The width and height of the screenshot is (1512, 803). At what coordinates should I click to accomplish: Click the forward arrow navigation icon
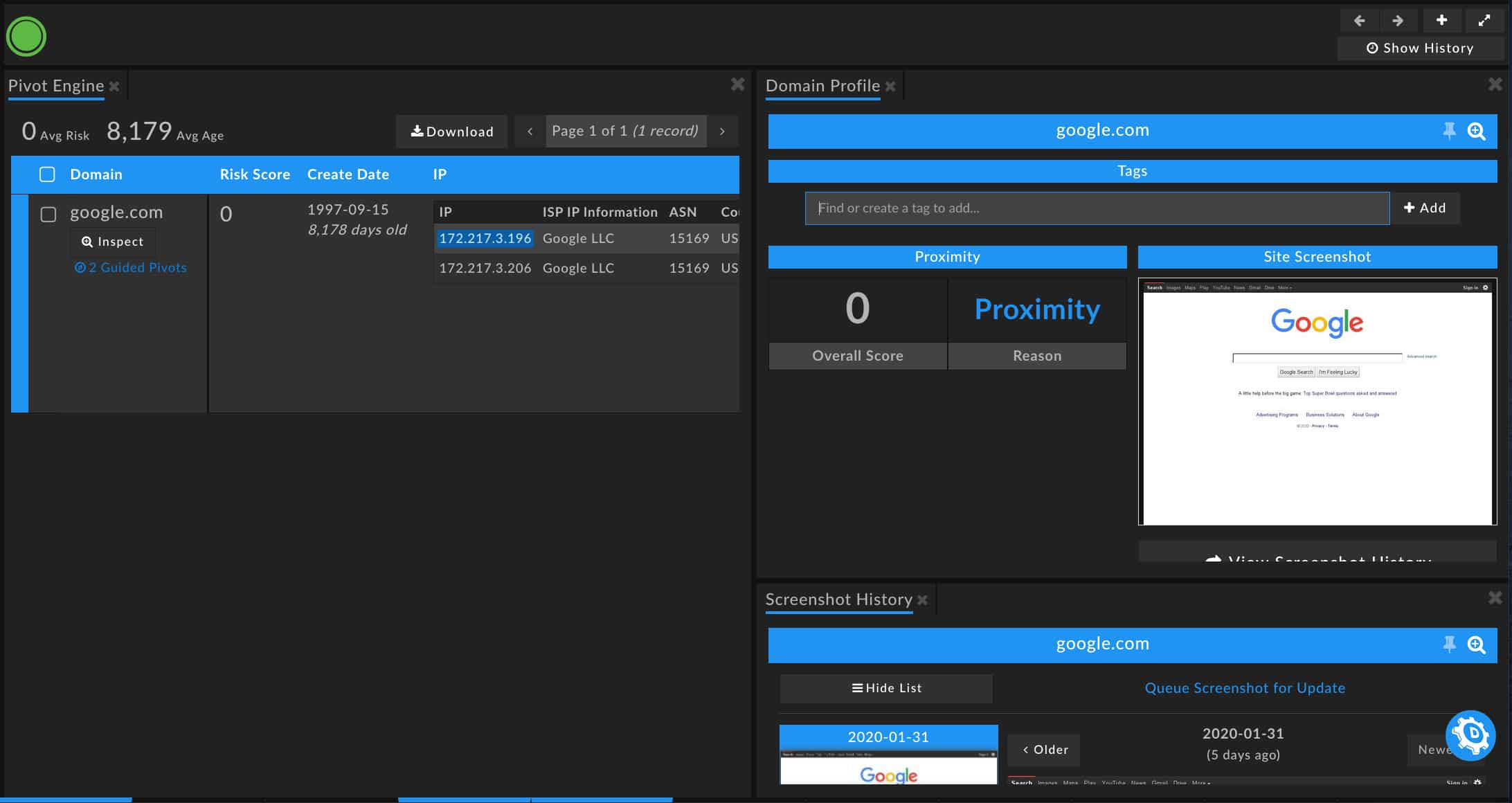pos(1398,21)
